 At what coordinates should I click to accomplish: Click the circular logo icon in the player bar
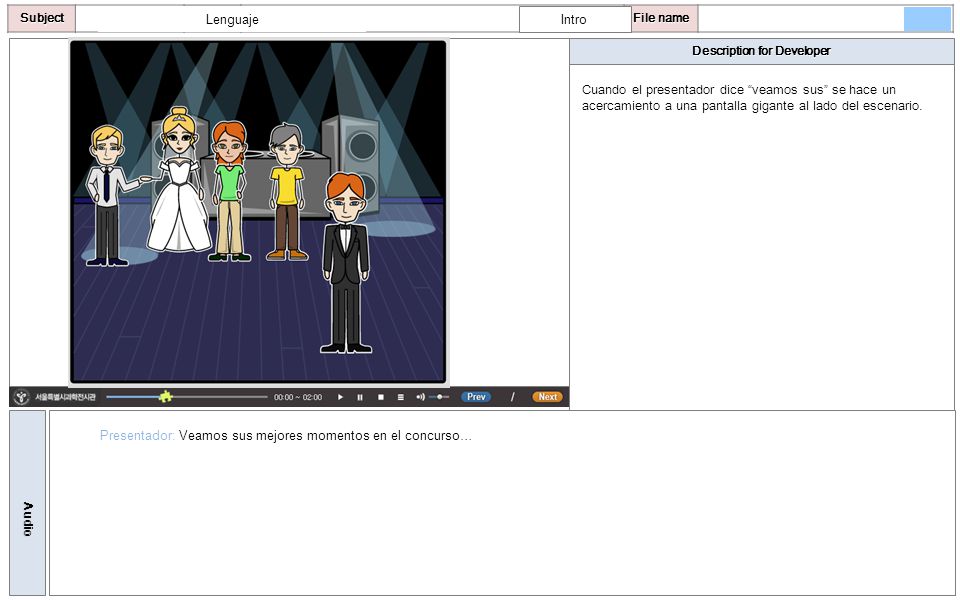(x=21, y=397)
